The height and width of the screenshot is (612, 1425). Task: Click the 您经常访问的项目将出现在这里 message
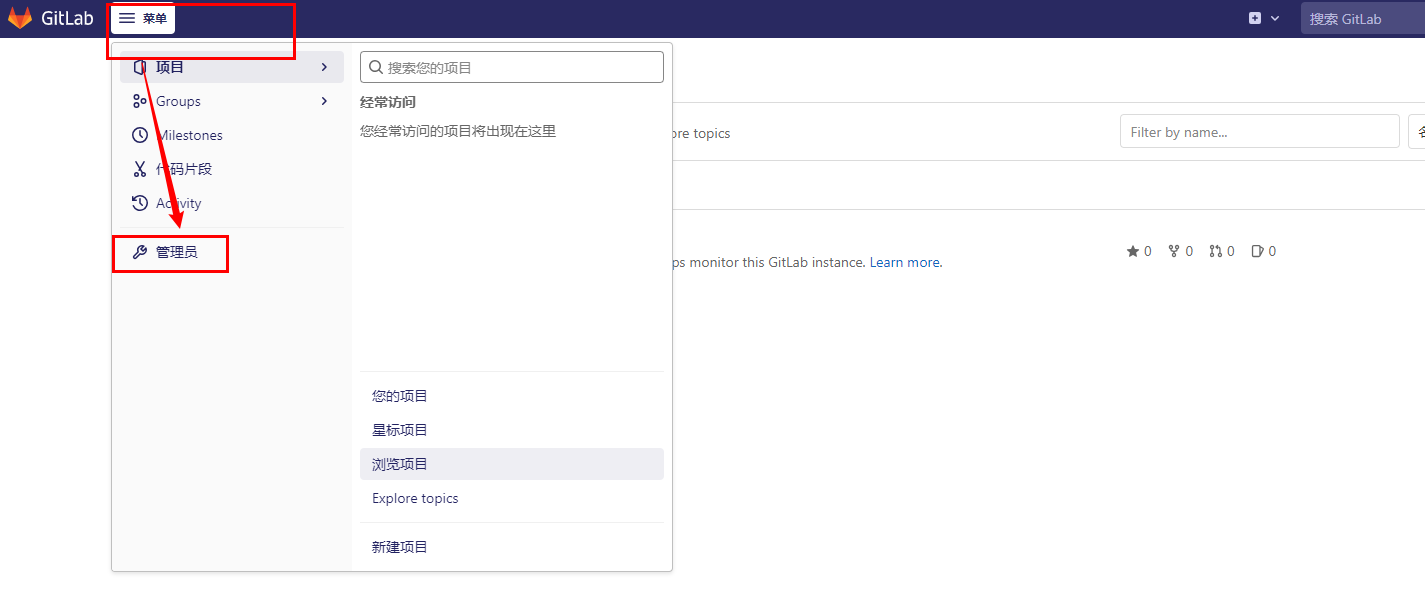point(458,131)
